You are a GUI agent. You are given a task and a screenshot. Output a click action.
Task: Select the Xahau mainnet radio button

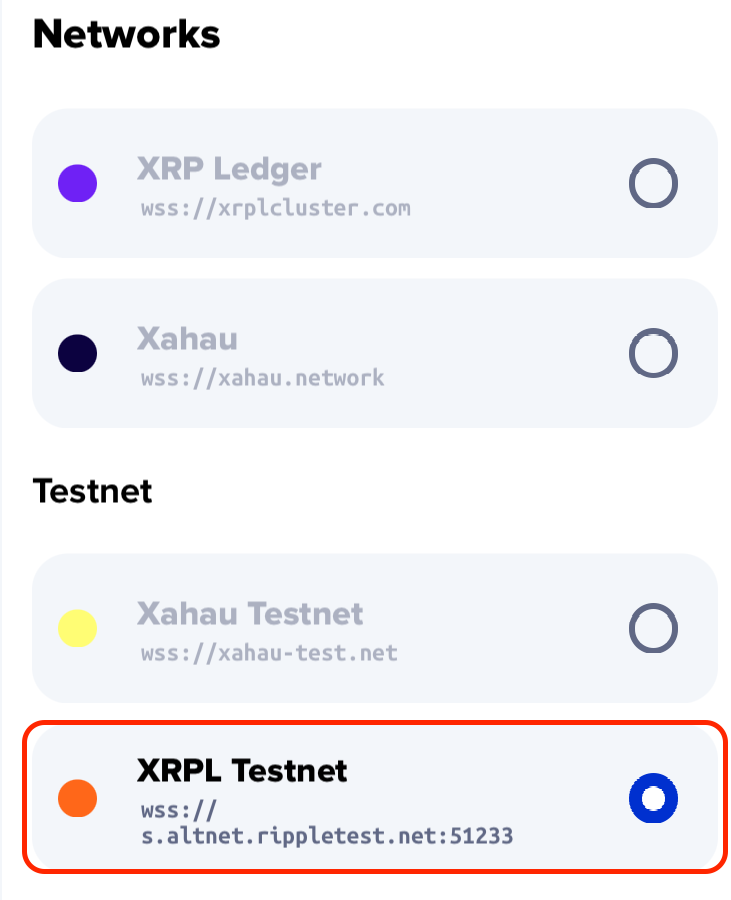[x=653, y=353]
